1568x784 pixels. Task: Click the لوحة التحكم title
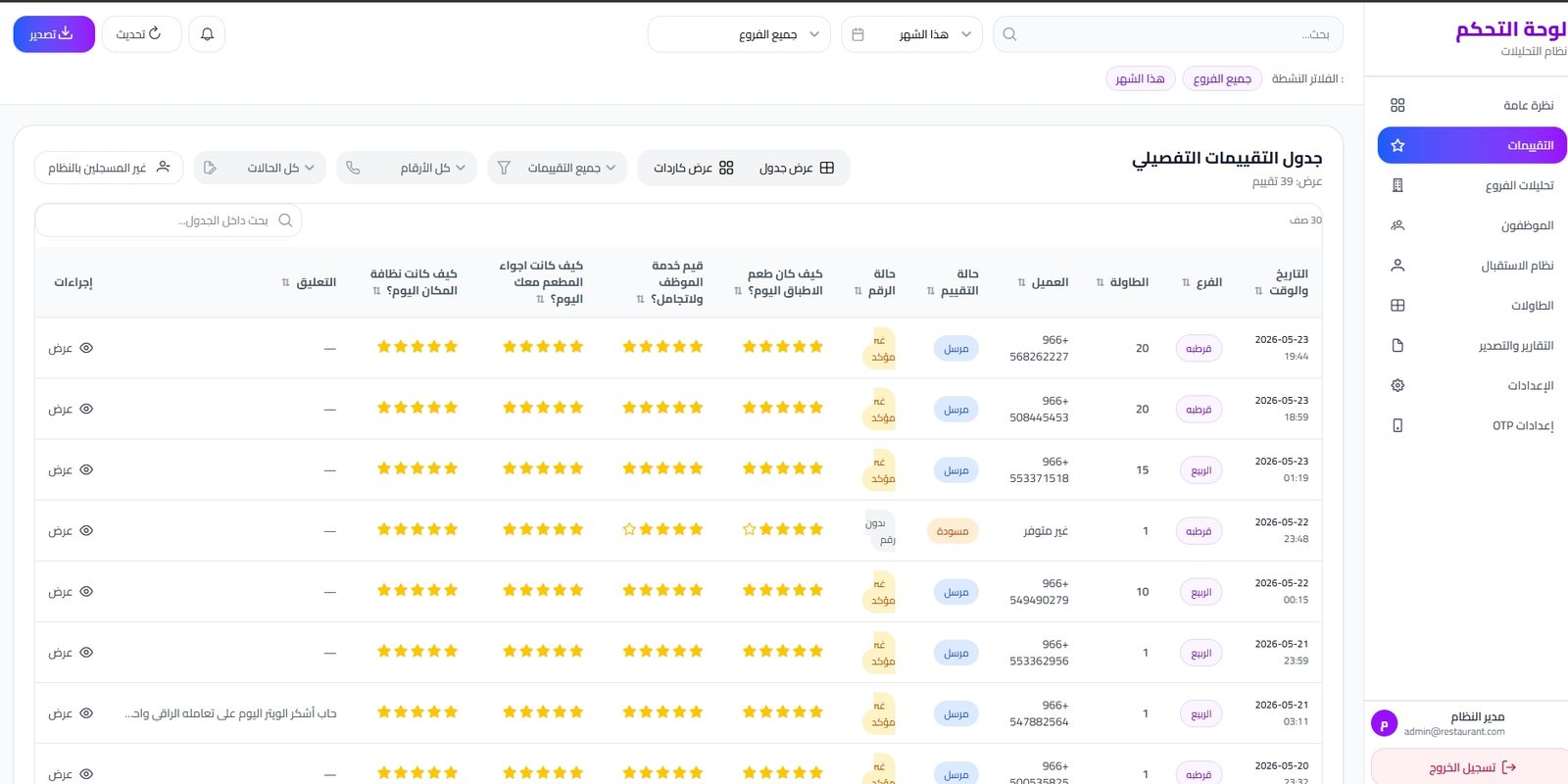pyautogui.click(x=1510, y=29)
